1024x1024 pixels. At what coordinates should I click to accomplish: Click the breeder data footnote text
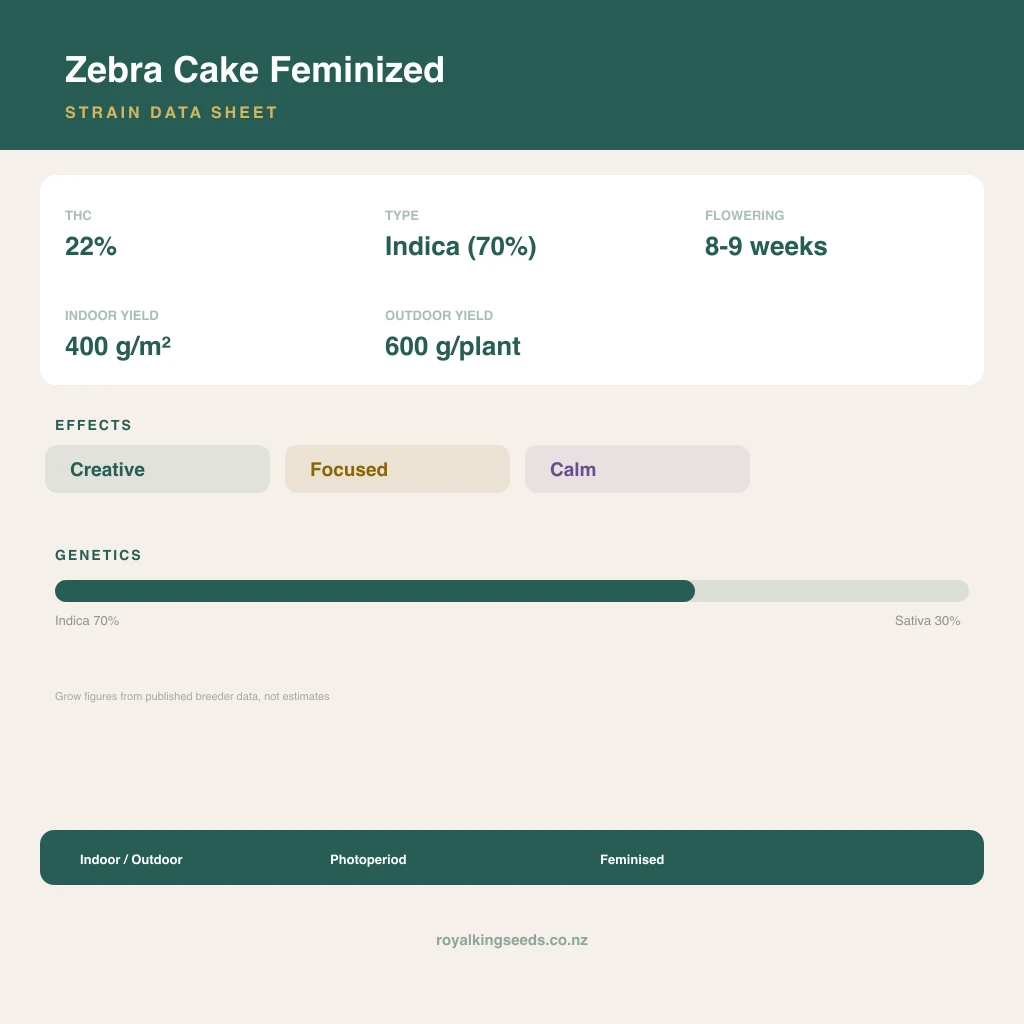point(192,696)
